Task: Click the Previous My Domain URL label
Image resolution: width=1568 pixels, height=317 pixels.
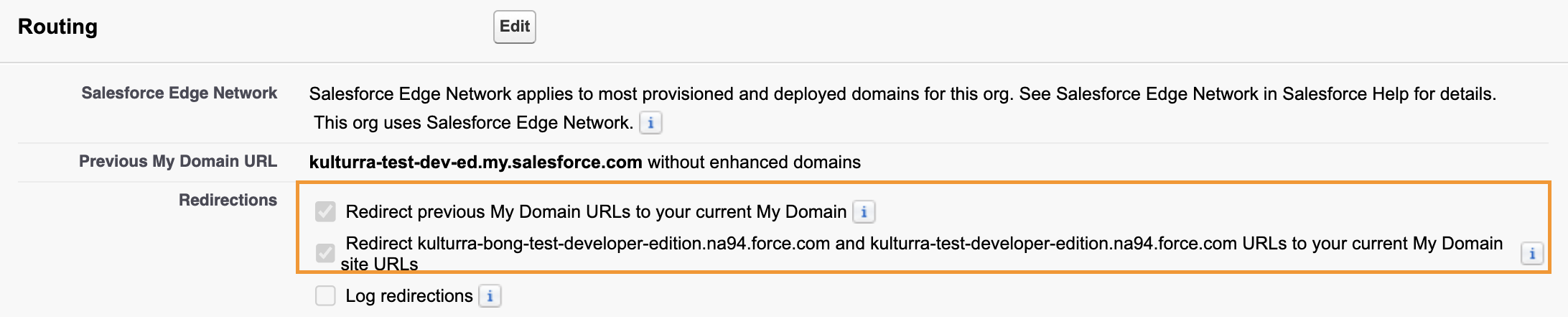Action: point(177,162)
